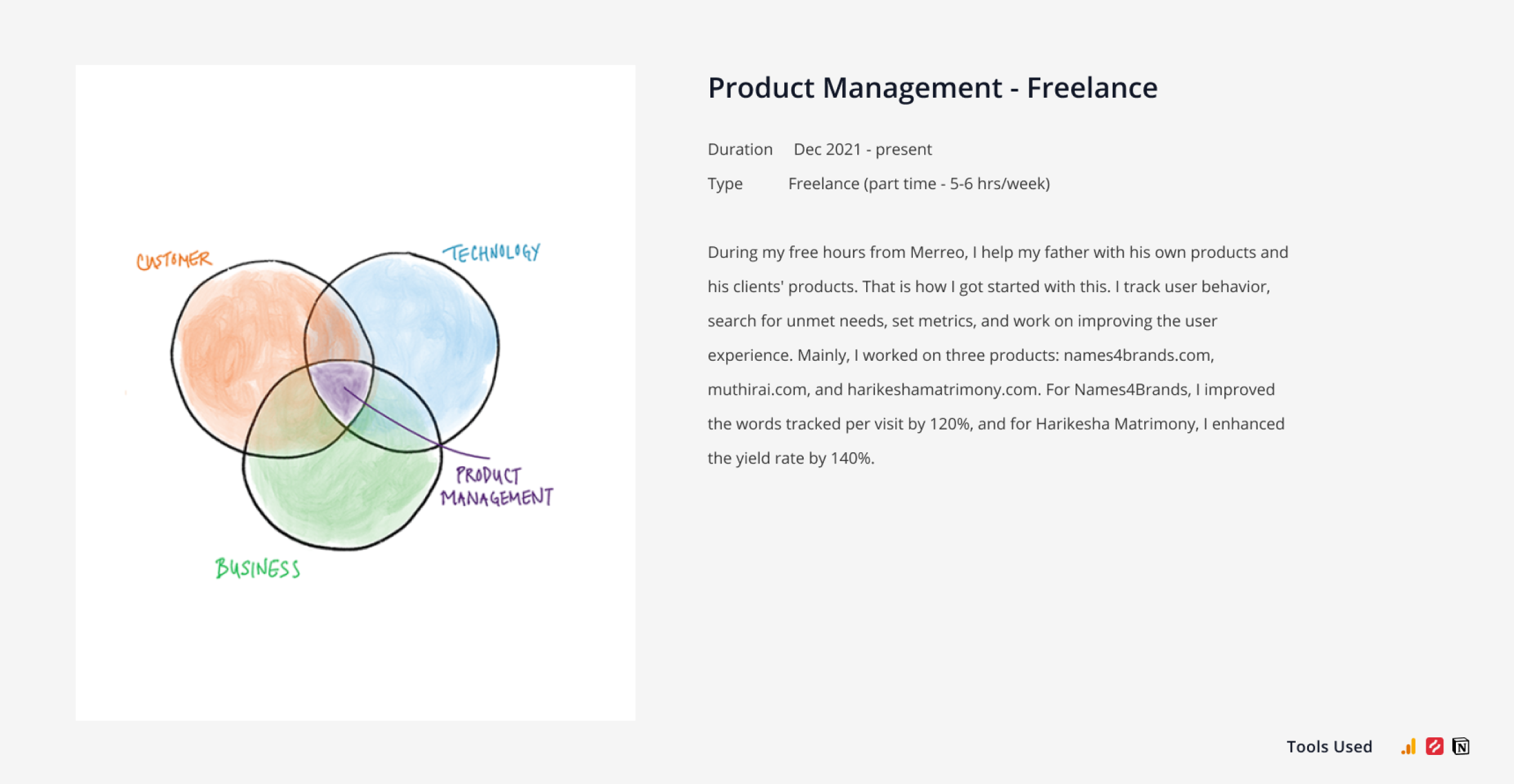
Task: Click the purple handwritten PRODUCT MANAGEMENT label
Action: coord(496,486)
